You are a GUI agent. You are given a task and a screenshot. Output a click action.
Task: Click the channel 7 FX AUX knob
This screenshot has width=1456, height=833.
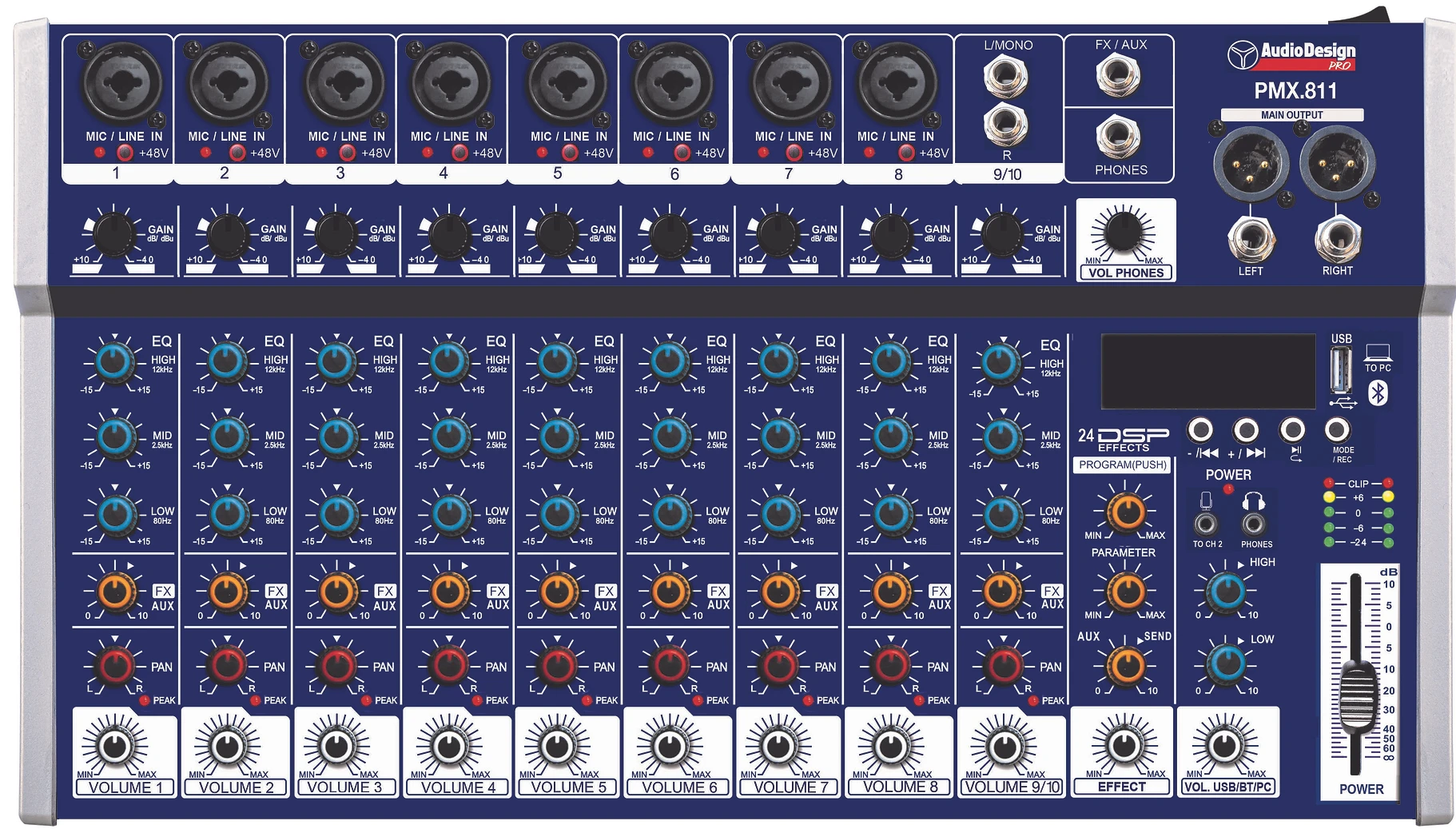coord(779,592)
